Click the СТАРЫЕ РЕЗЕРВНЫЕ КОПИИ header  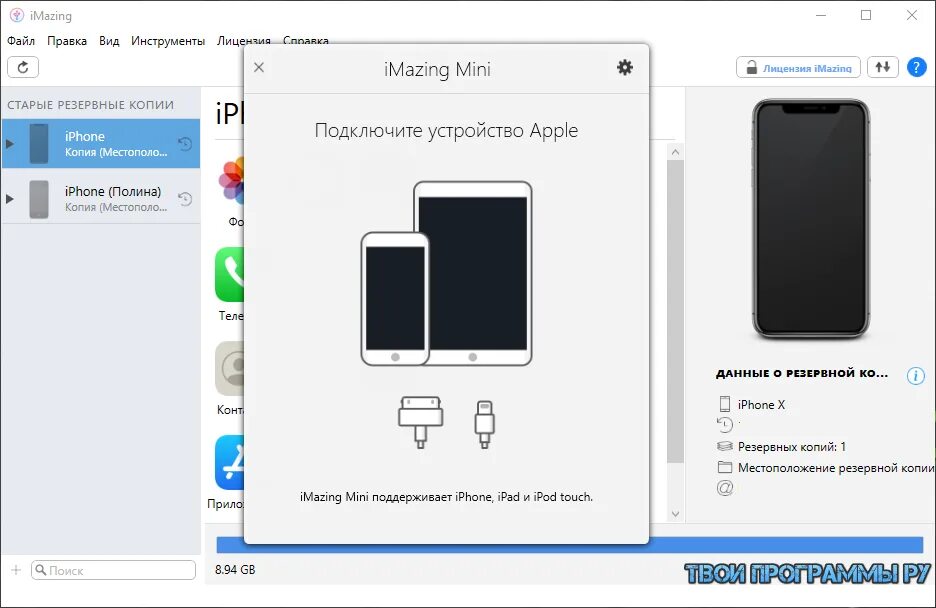pos(91,105)
